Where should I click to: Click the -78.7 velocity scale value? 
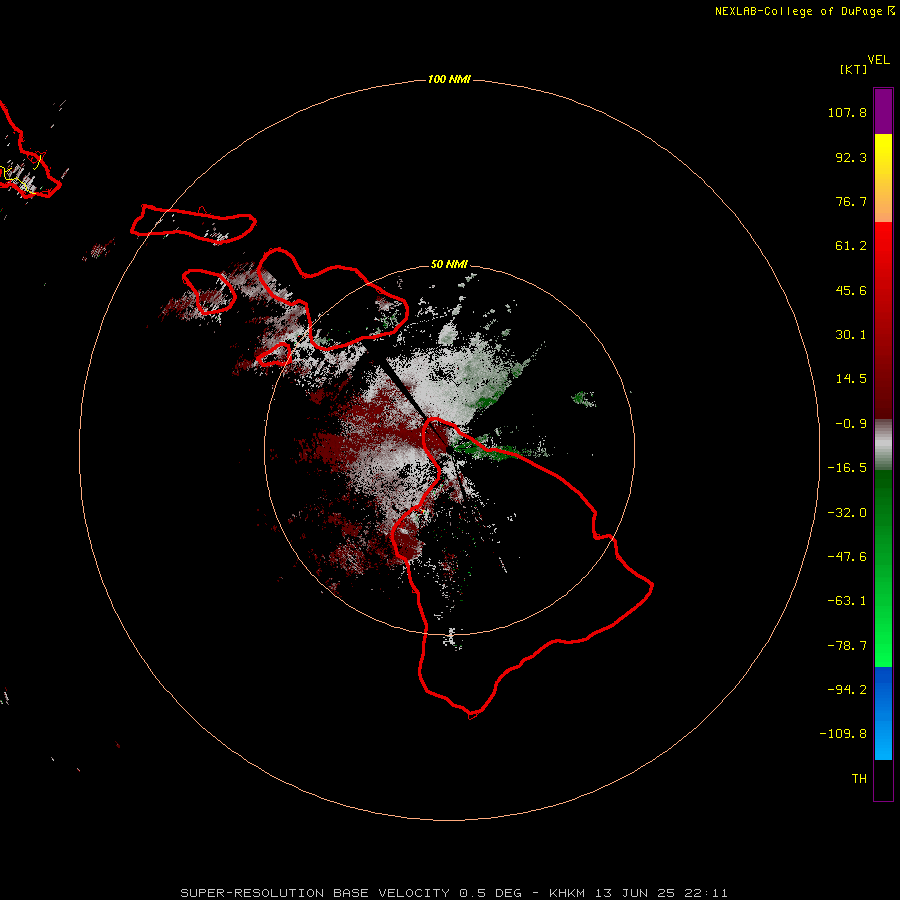(847, 646)
